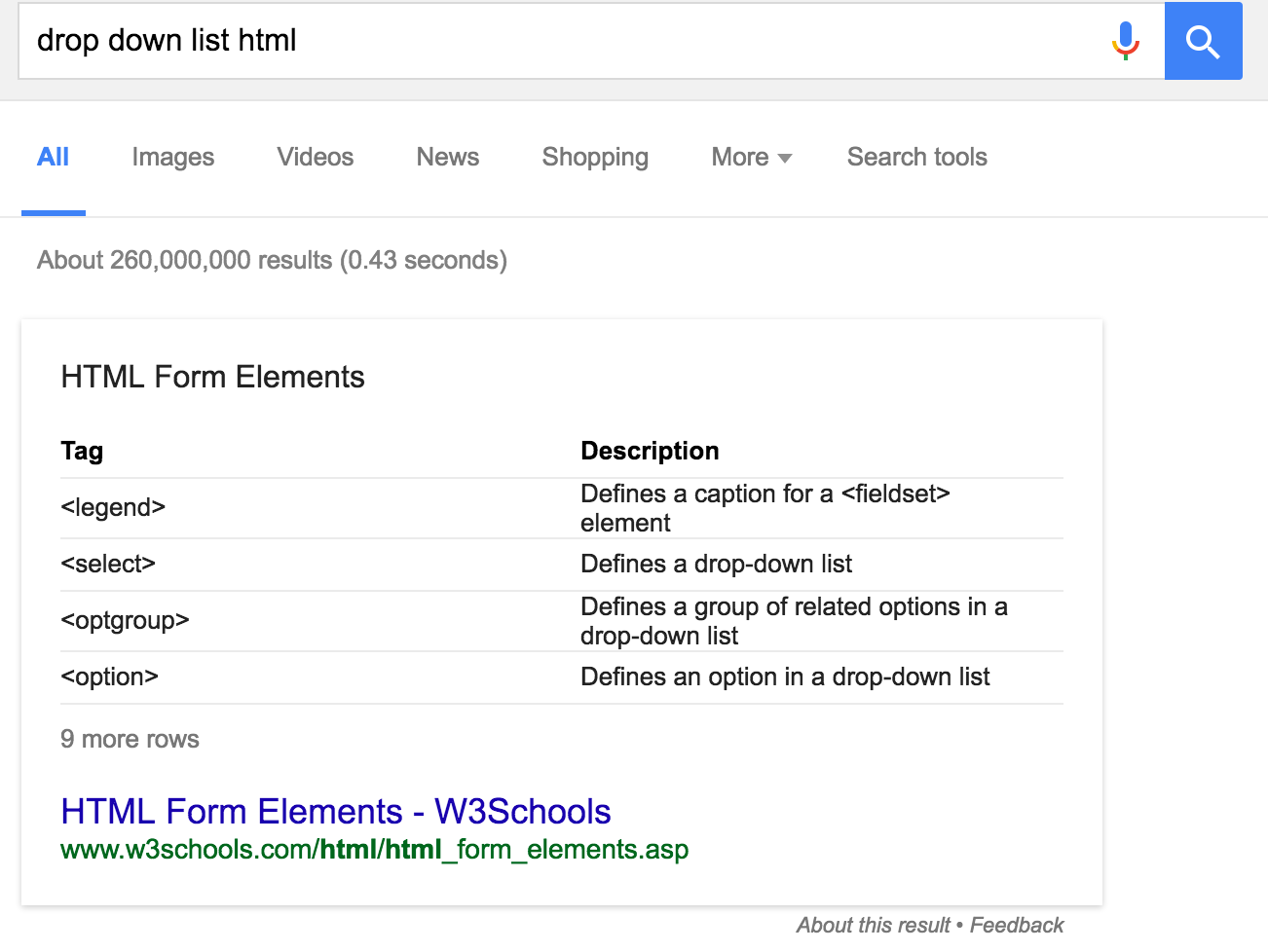Expand the More dropdown menu

coord(751,158)
